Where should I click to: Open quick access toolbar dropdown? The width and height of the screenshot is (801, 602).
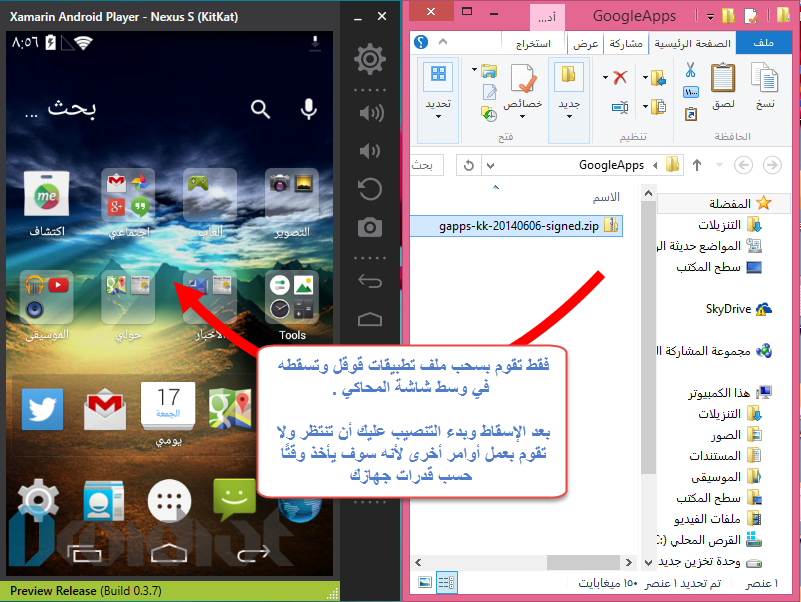tap(710, 16)
